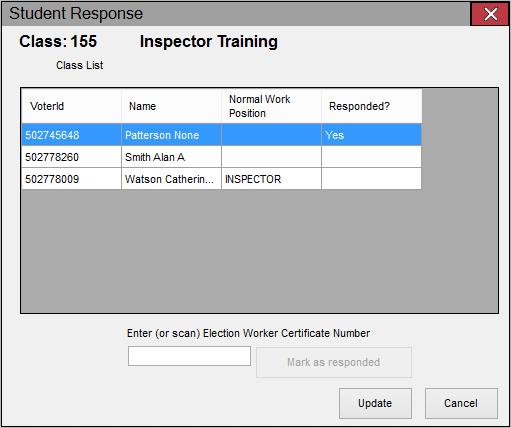Viewport: 511px width, 428px height.
Task: Select the Patterson None name cell
Action: tap(172, 135)
